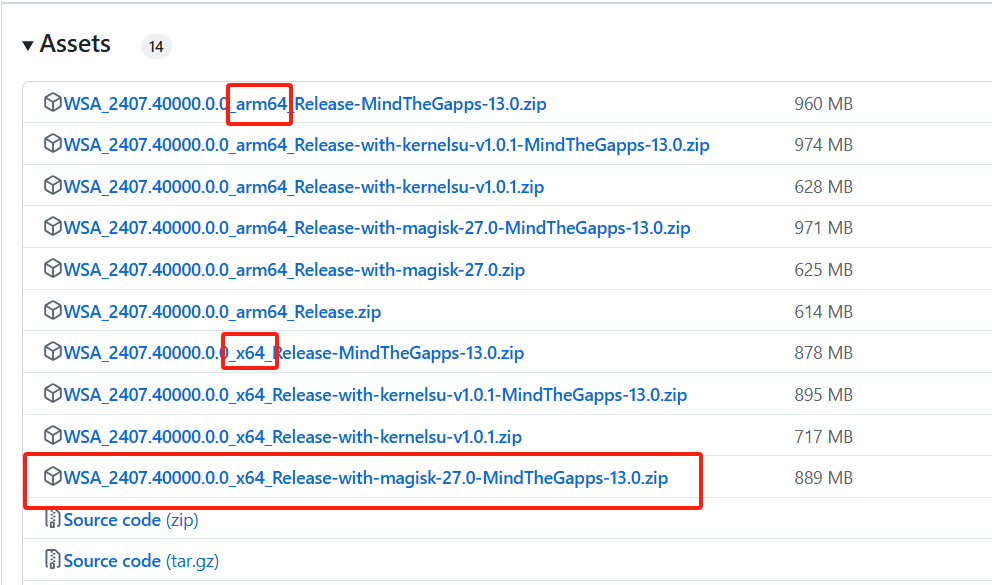
Task: Download arm64 magisk-27.0-MindTheGapps-13.0.zip
Action: click(x=377, y=228)
